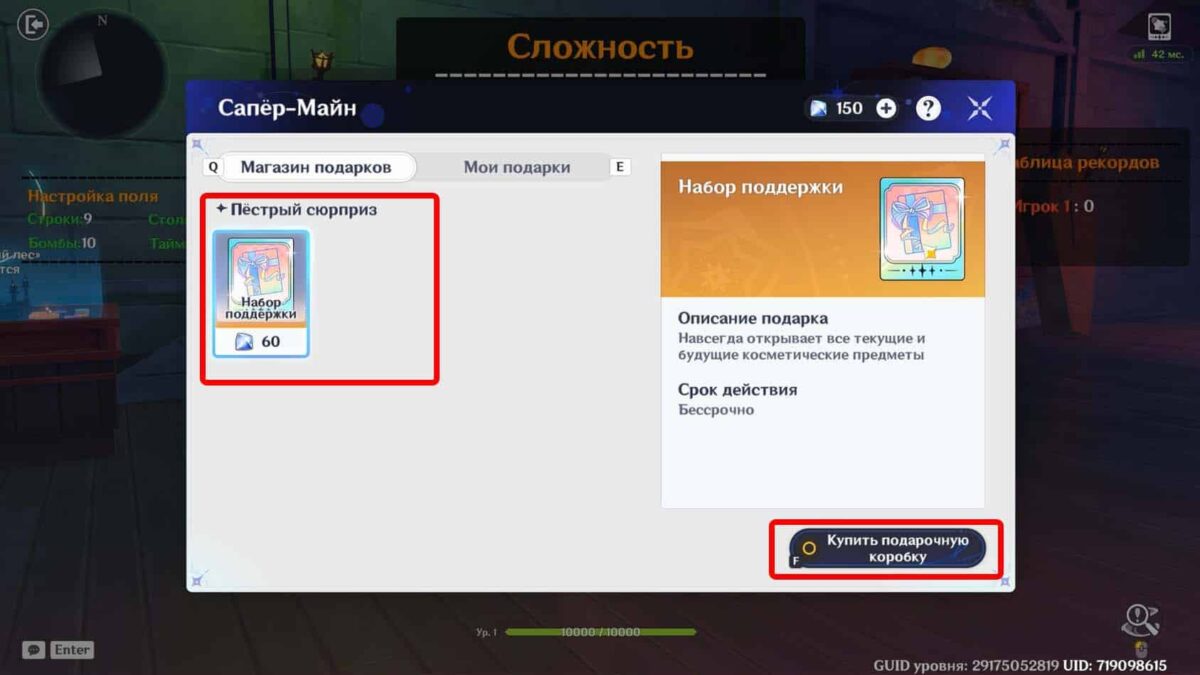
Task: Click the 10000 / 10000 level progress bar
Action: click(600, 632)
